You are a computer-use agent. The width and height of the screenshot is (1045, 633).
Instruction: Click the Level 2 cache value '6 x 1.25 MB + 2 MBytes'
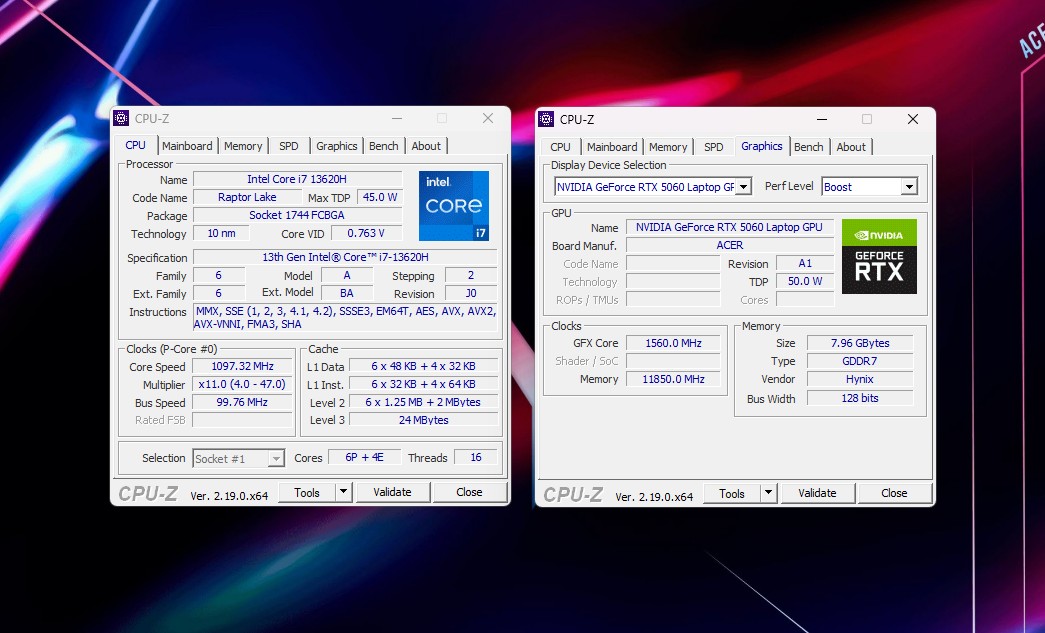click(x=424, y=402)
